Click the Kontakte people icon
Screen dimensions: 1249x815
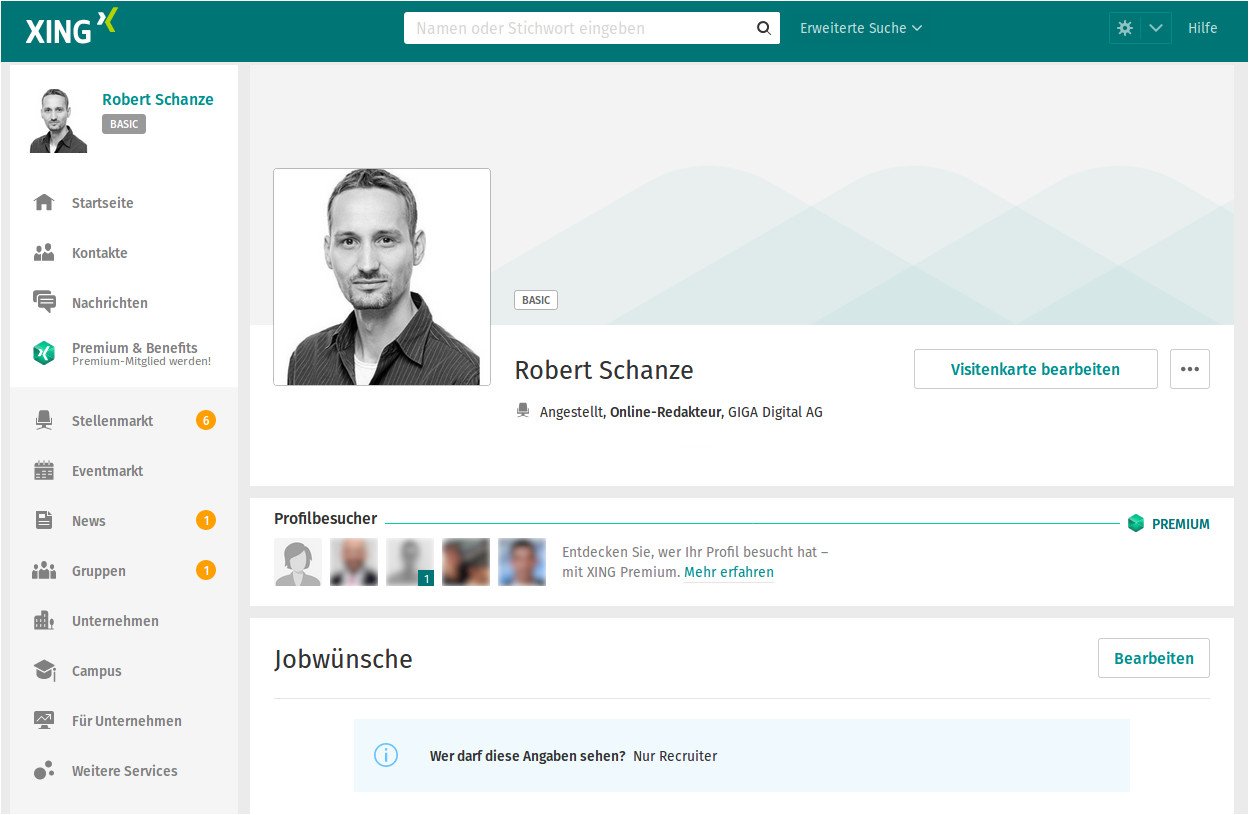coord(44,253)
